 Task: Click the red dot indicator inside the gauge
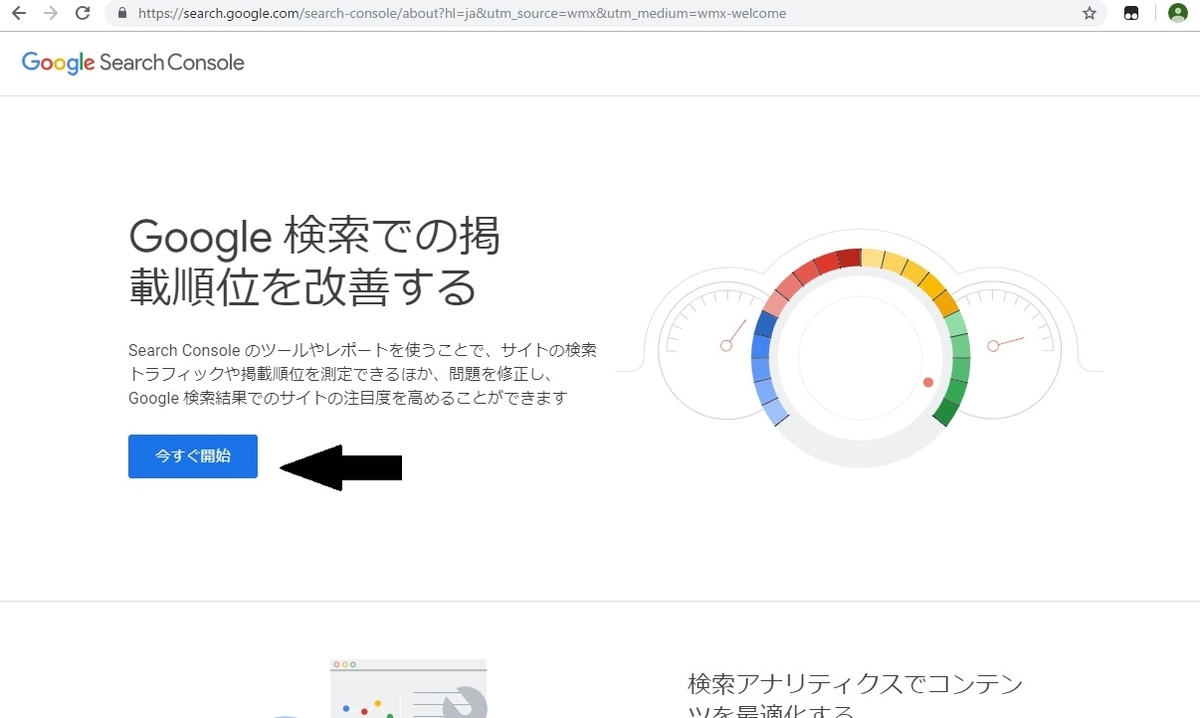pyautogui.click(x=928, y=381)
